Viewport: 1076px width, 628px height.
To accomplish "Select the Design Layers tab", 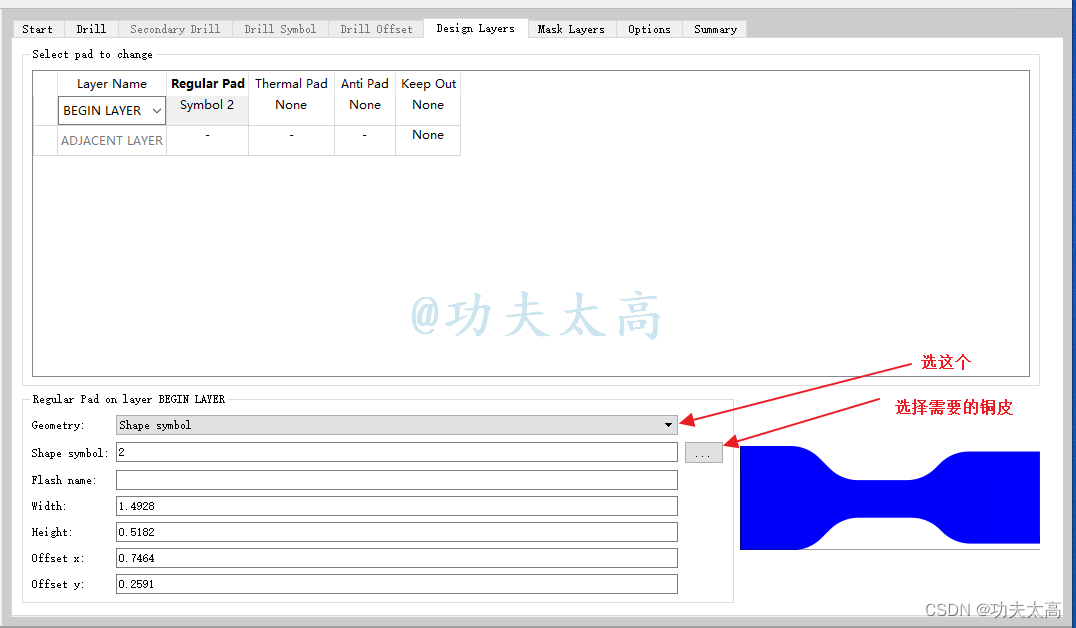I will click(x=475, y=29).
